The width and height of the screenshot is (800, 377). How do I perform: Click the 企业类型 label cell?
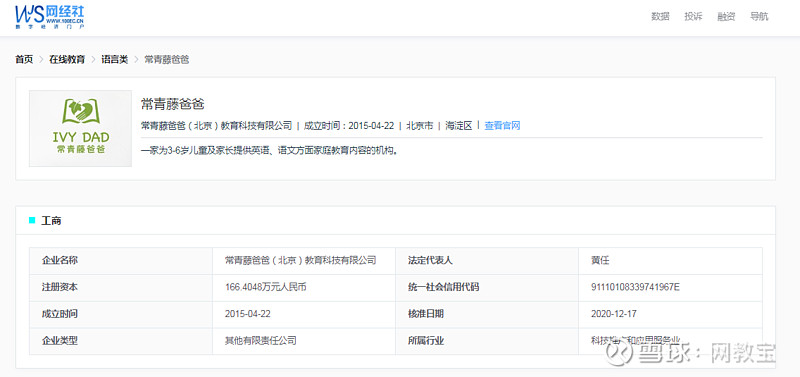(x=121, y=341)
